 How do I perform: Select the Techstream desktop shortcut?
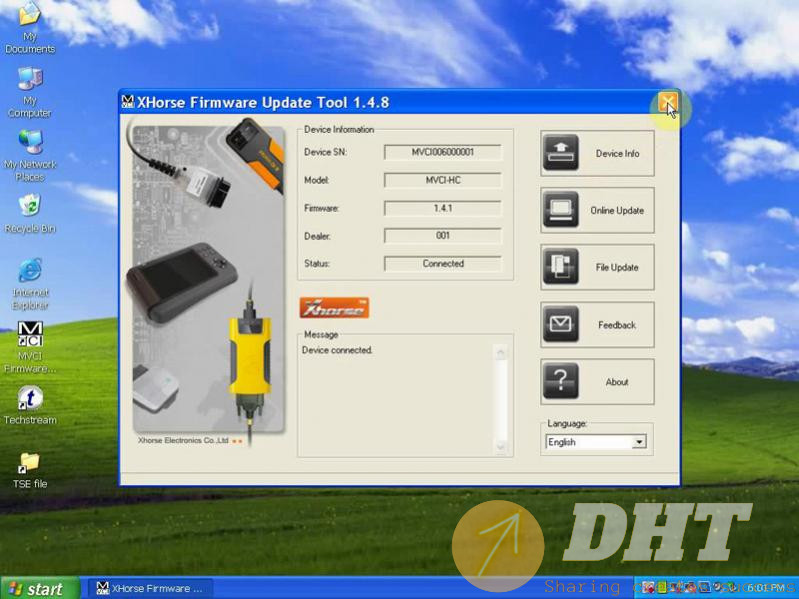coord(30,406)
